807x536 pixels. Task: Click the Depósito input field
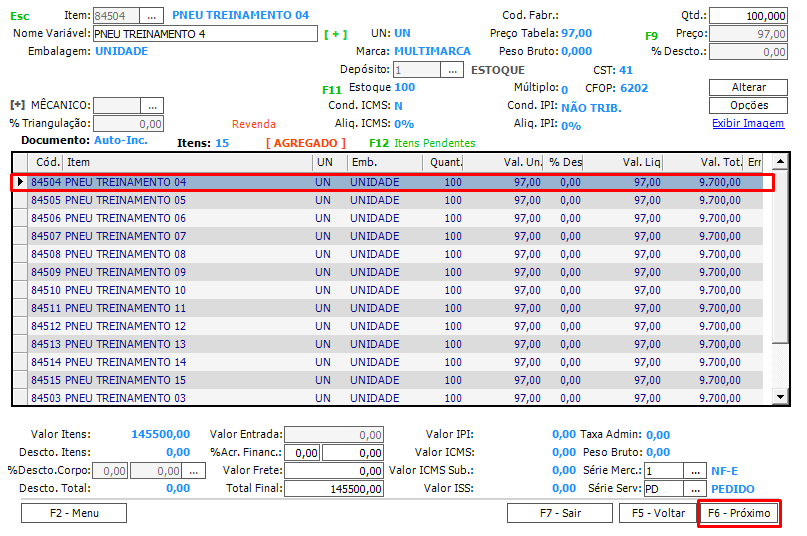(417, 70)
